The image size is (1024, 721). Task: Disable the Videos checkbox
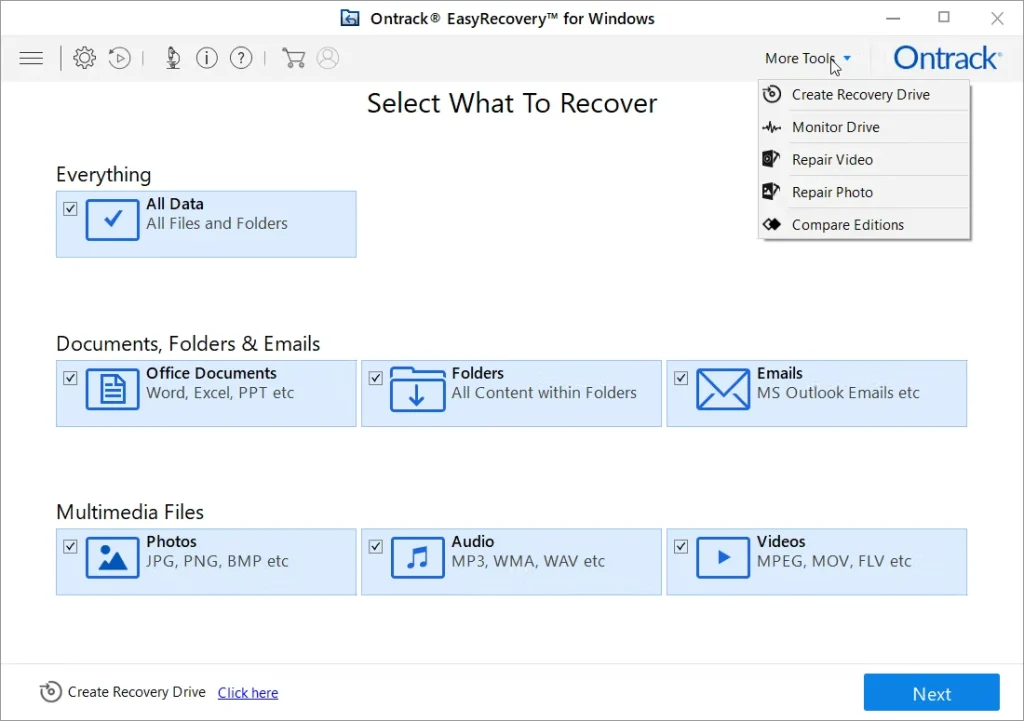point(681,547)
